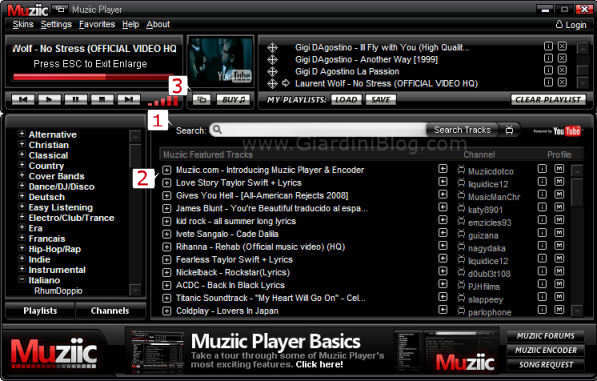This screenshot has width=597, height=381.
Task: Show info icon on ACDC Back In Black row
Action: 542,284
